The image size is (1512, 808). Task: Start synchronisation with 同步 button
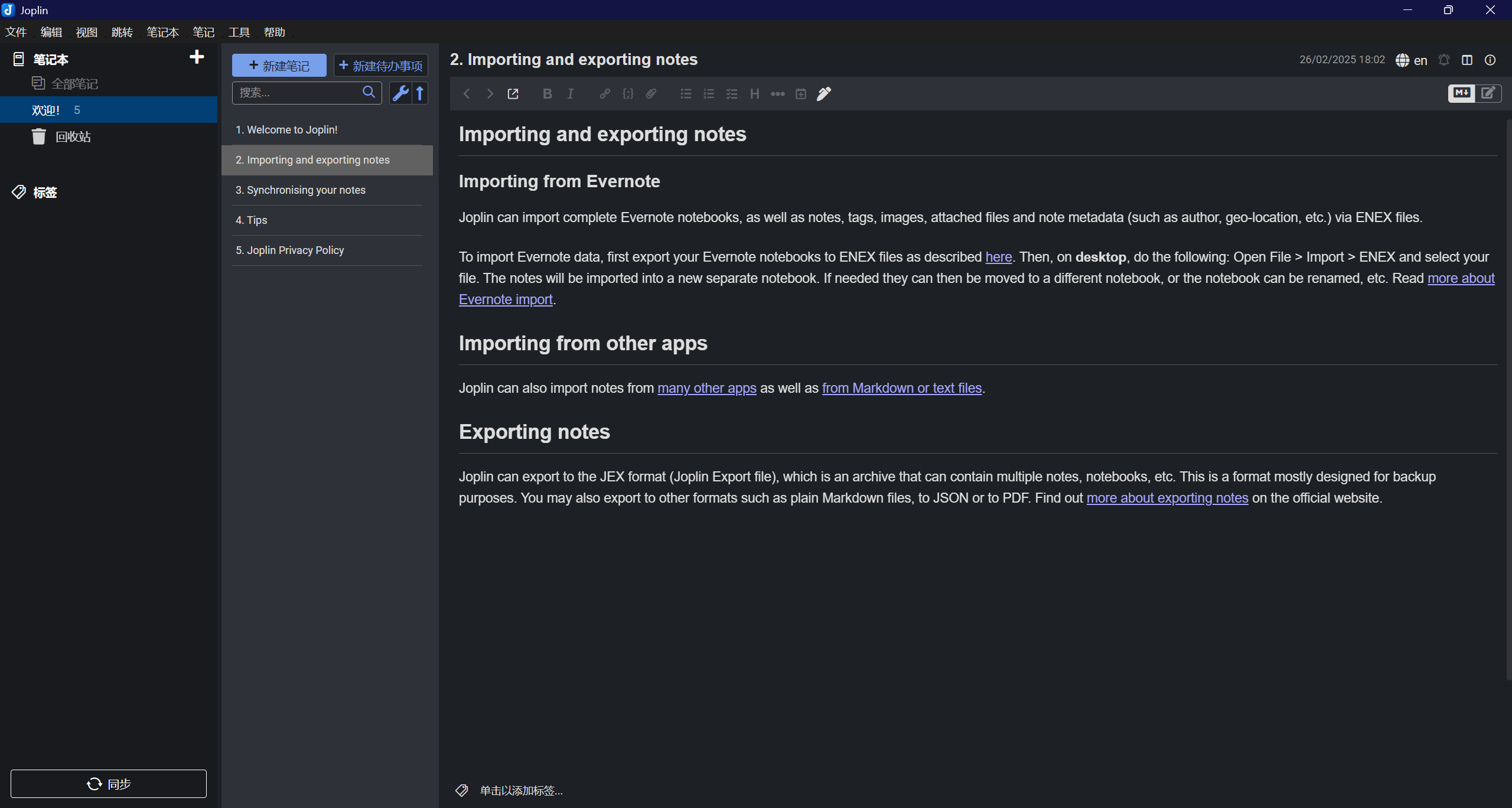pyautogui.click(x=109, y=783)
